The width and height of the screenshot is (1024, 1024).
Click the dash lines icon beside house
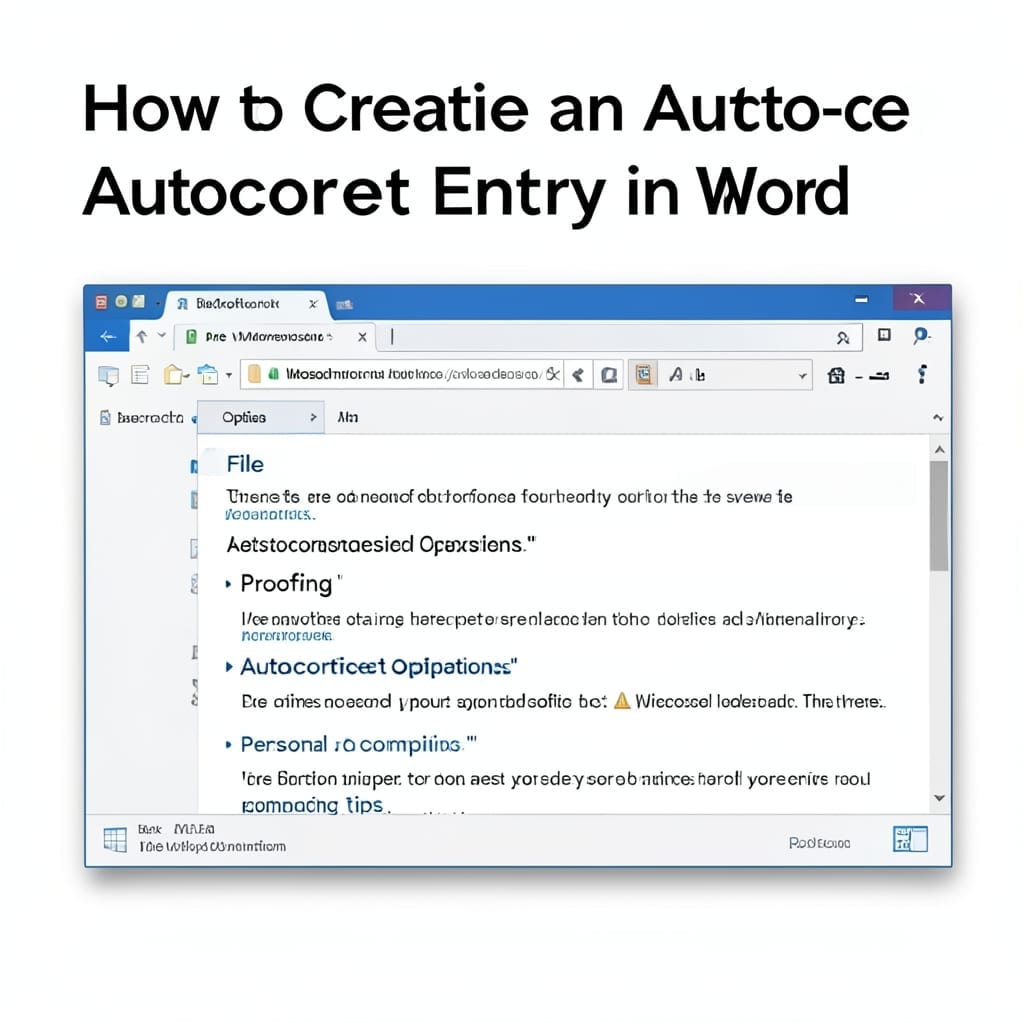pos(874,376)
